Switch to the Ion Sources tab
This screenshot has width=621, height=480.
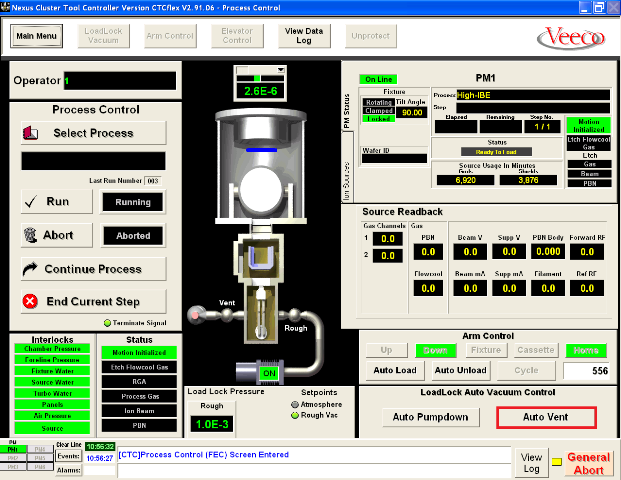(x=348, y=181)
